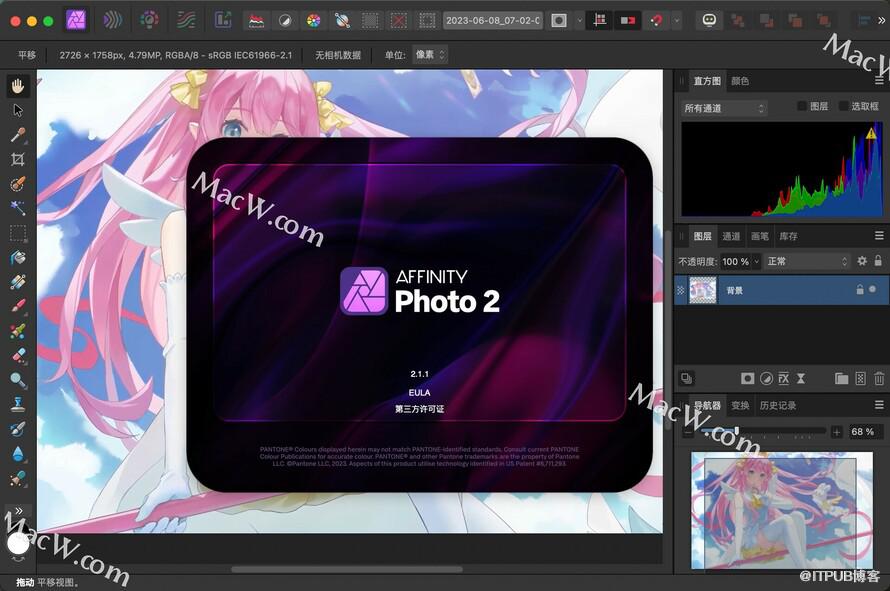Click the histogram warning triangle icon

click(x=871, y=133)
